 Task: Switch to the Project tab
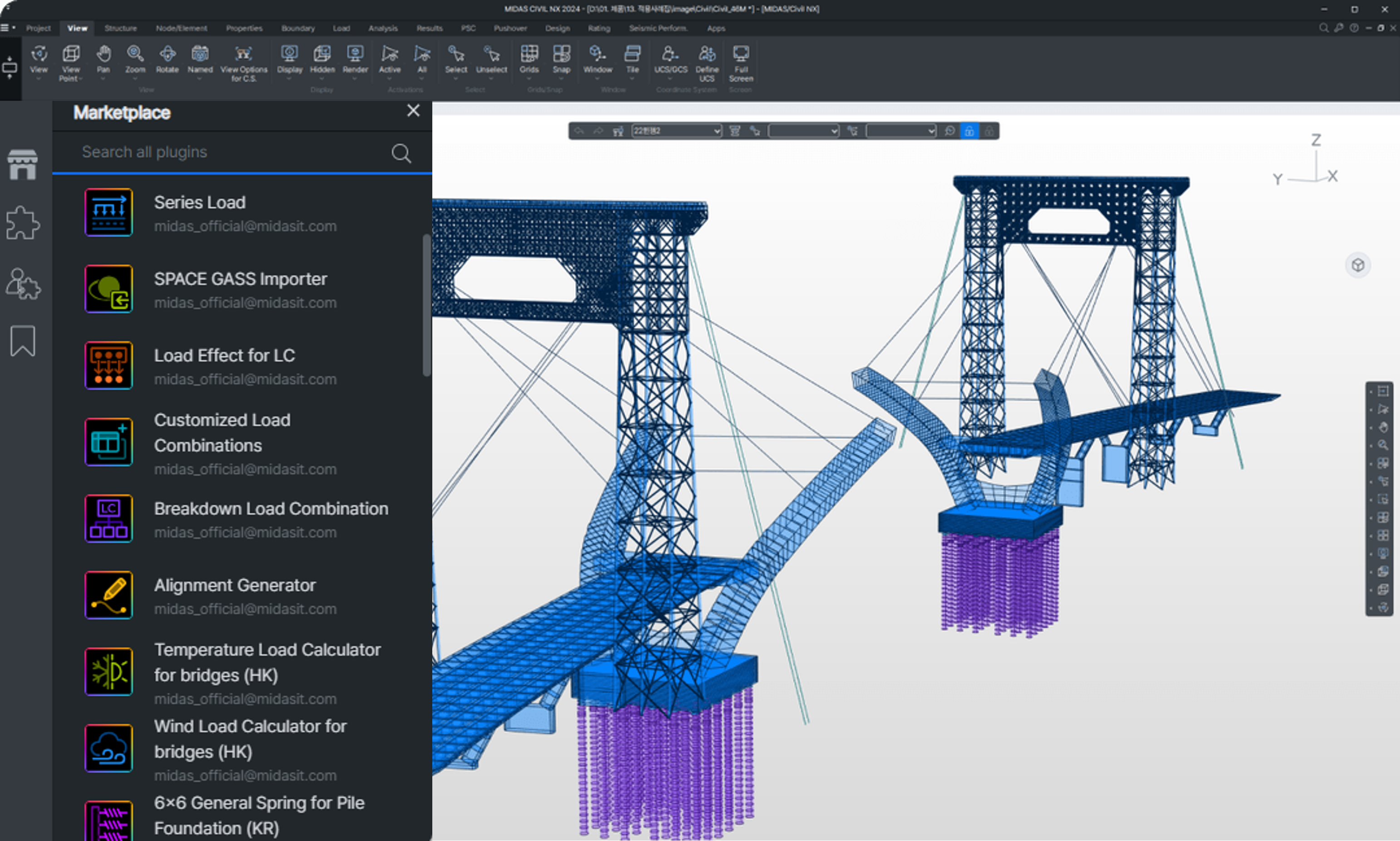tap(39, 28)
